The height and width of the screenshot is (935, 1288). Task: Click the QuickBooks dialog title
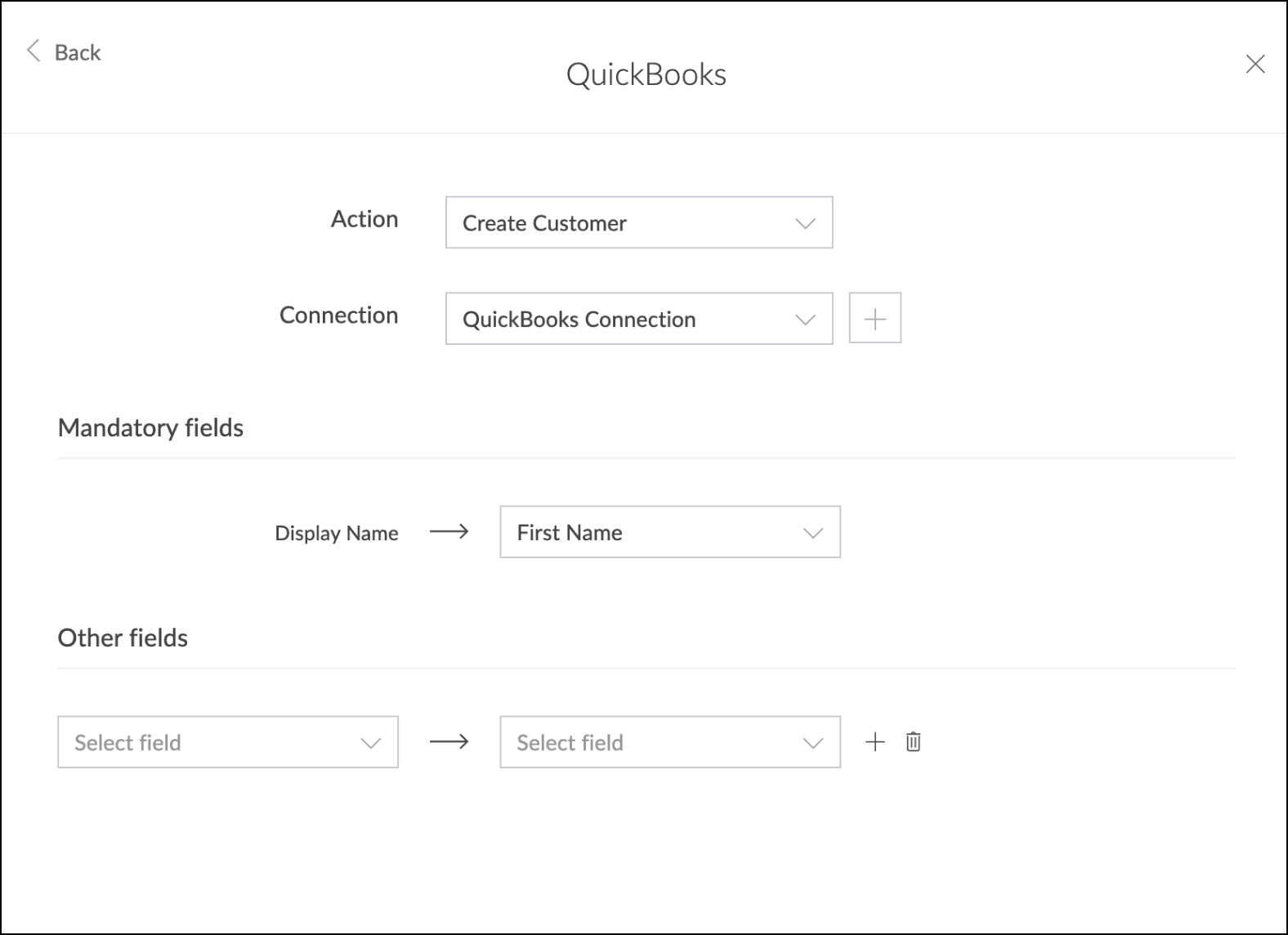(x=646, y=74)
